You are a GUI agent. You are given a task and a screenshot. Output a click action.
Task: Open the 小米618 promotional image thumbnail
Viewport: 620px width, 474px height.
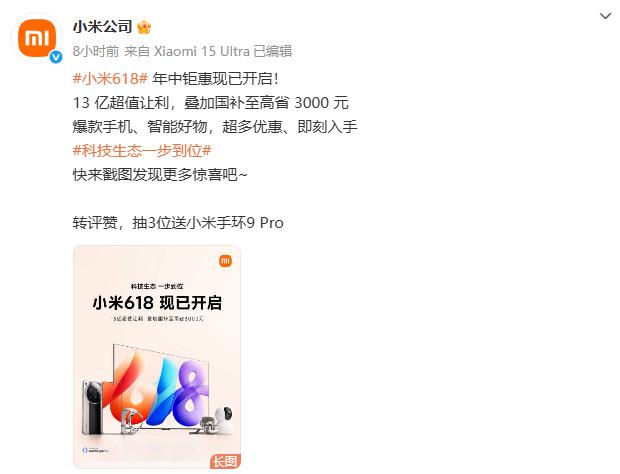click(157, 357)
